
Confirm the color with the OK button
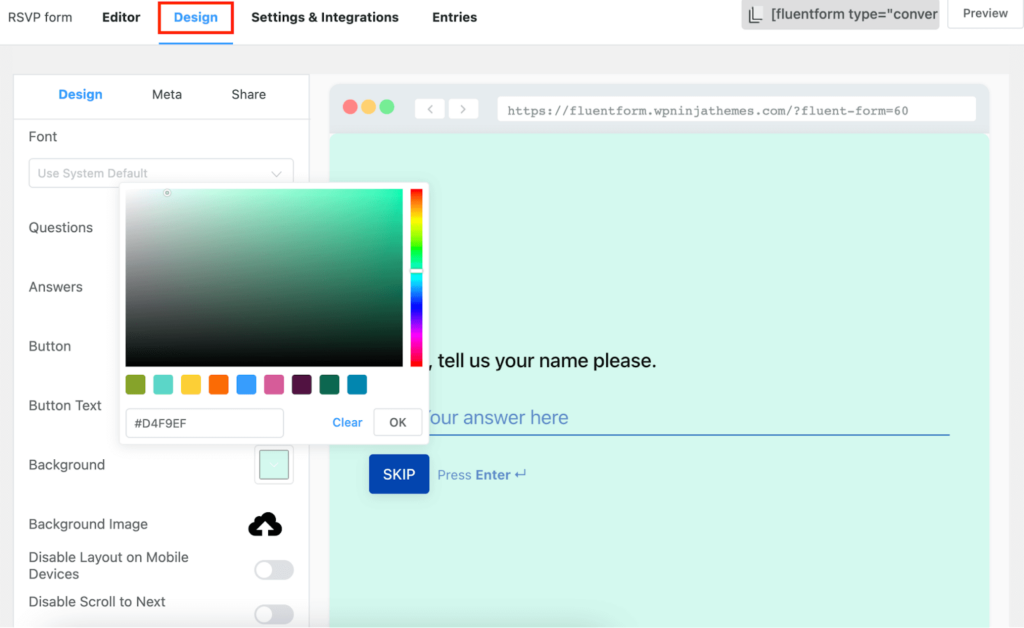click(397, 422)
